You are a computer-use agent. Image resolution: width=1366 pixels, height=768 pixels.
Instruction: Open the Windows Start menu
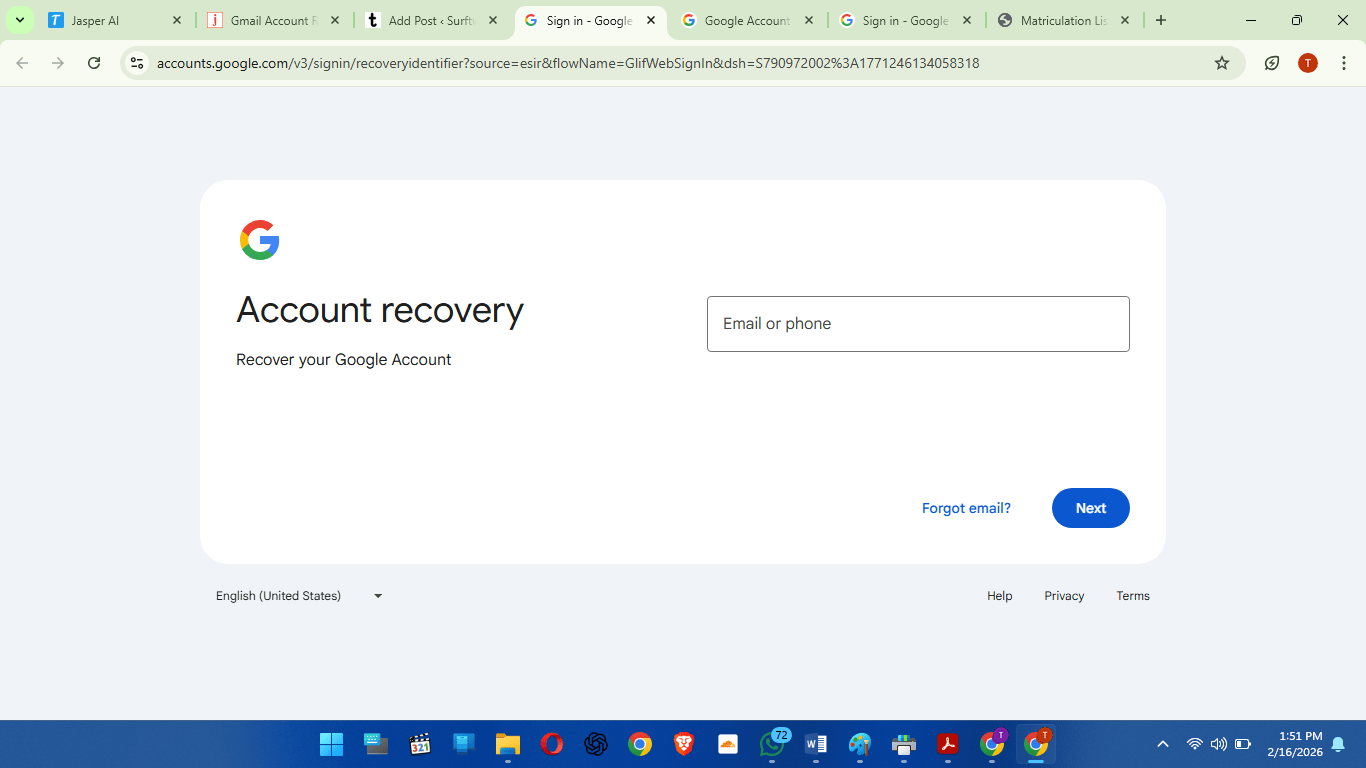tap(332, 744)
